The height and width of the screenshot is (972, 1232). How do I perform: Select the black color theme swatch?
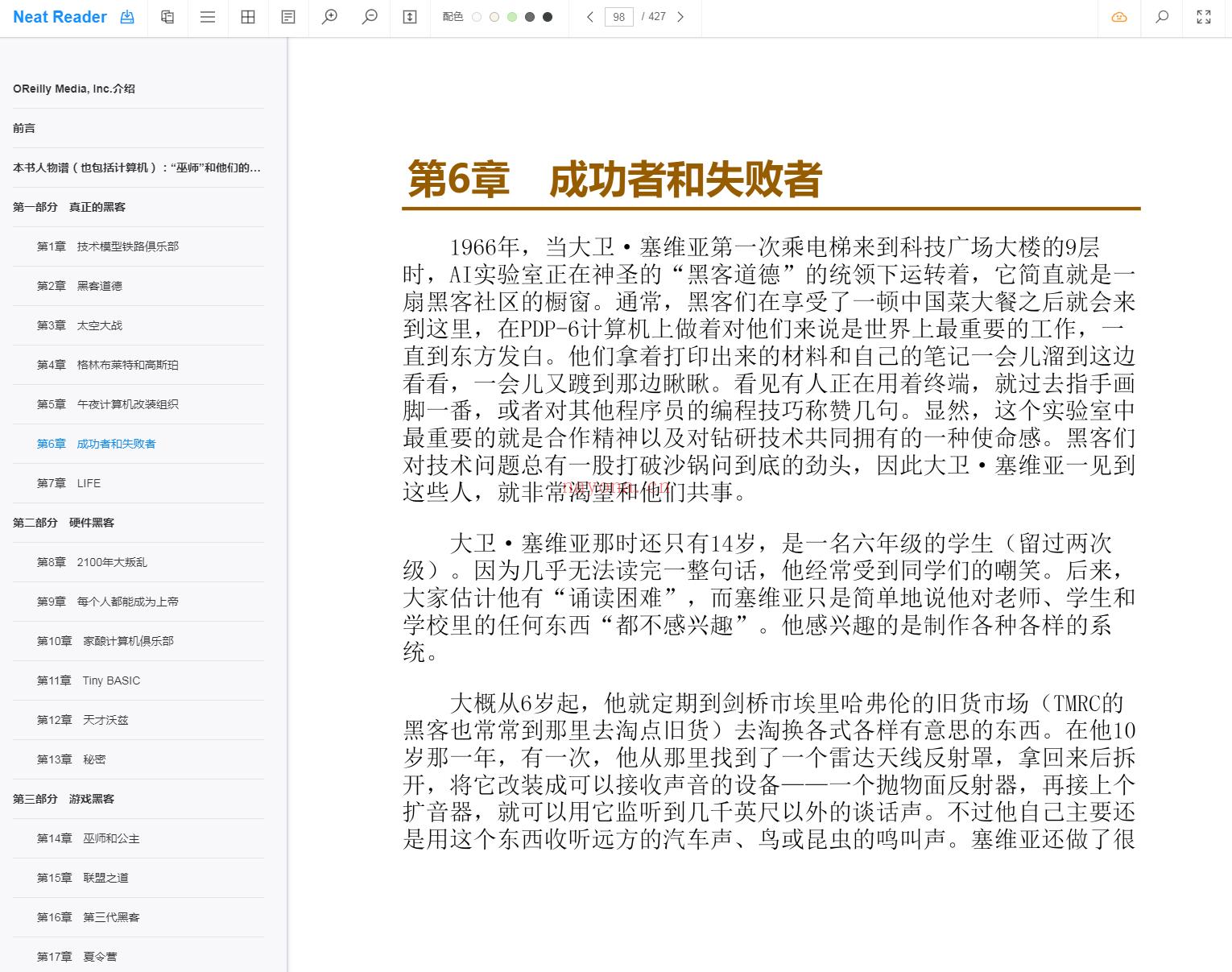pyautogui.click(x=548, y=17)
